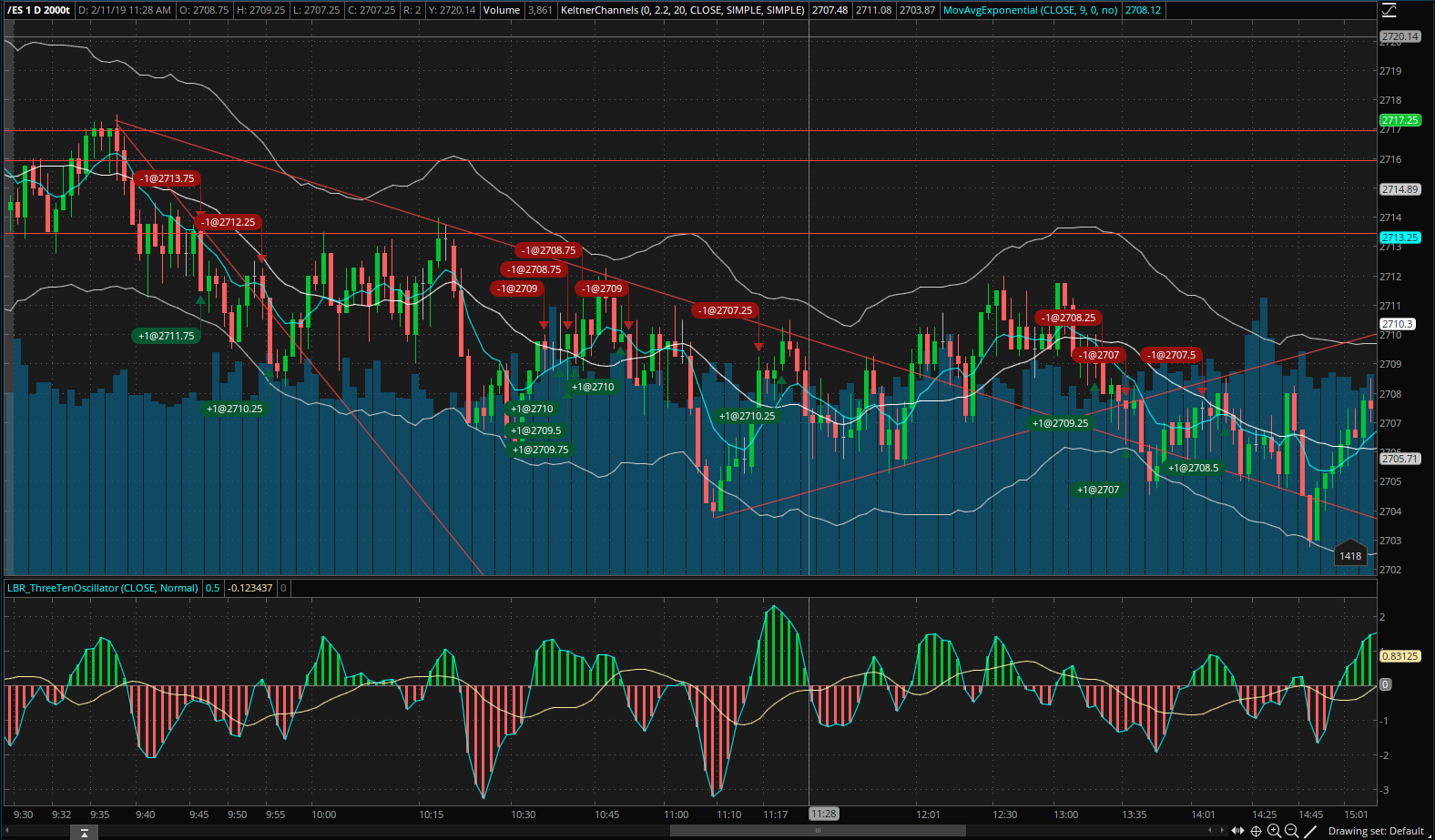The image size is (1435, 840).
Task: Open the LBR_ThreeTenOscillator study label
Action: (103, 588)
